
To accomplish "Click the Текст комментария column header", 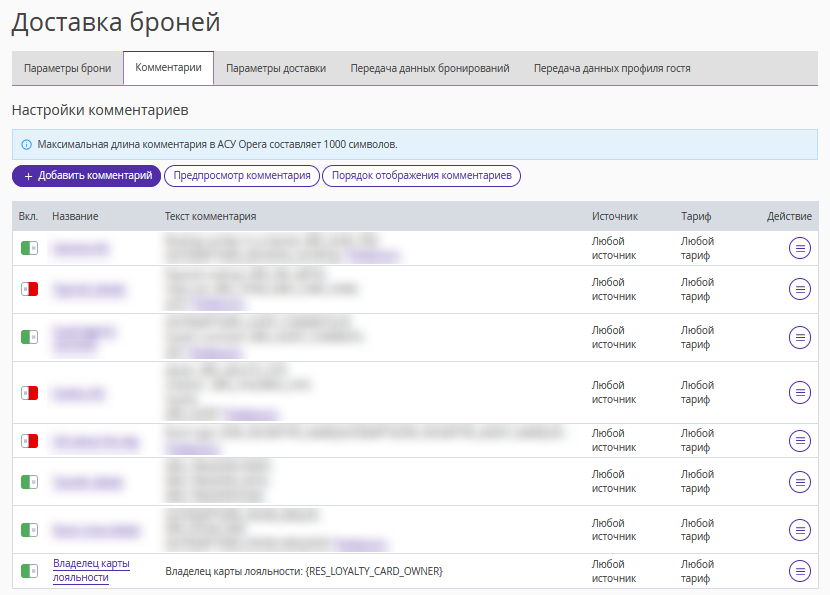I will [210, 217].
